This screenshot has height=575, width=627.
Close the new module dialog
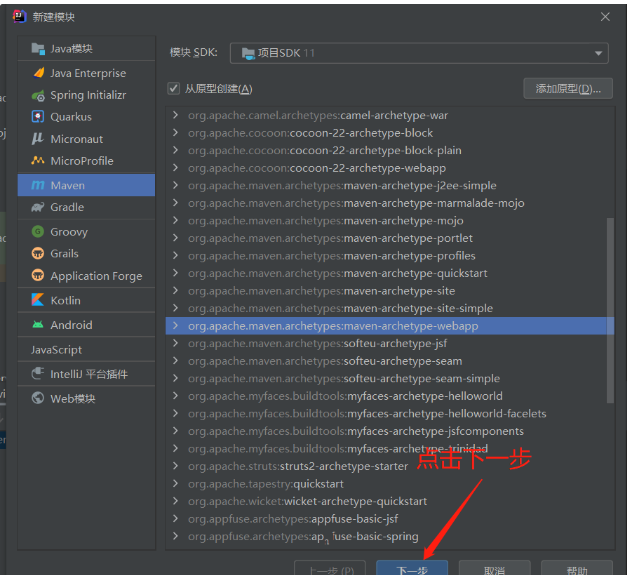coord(605,17)
